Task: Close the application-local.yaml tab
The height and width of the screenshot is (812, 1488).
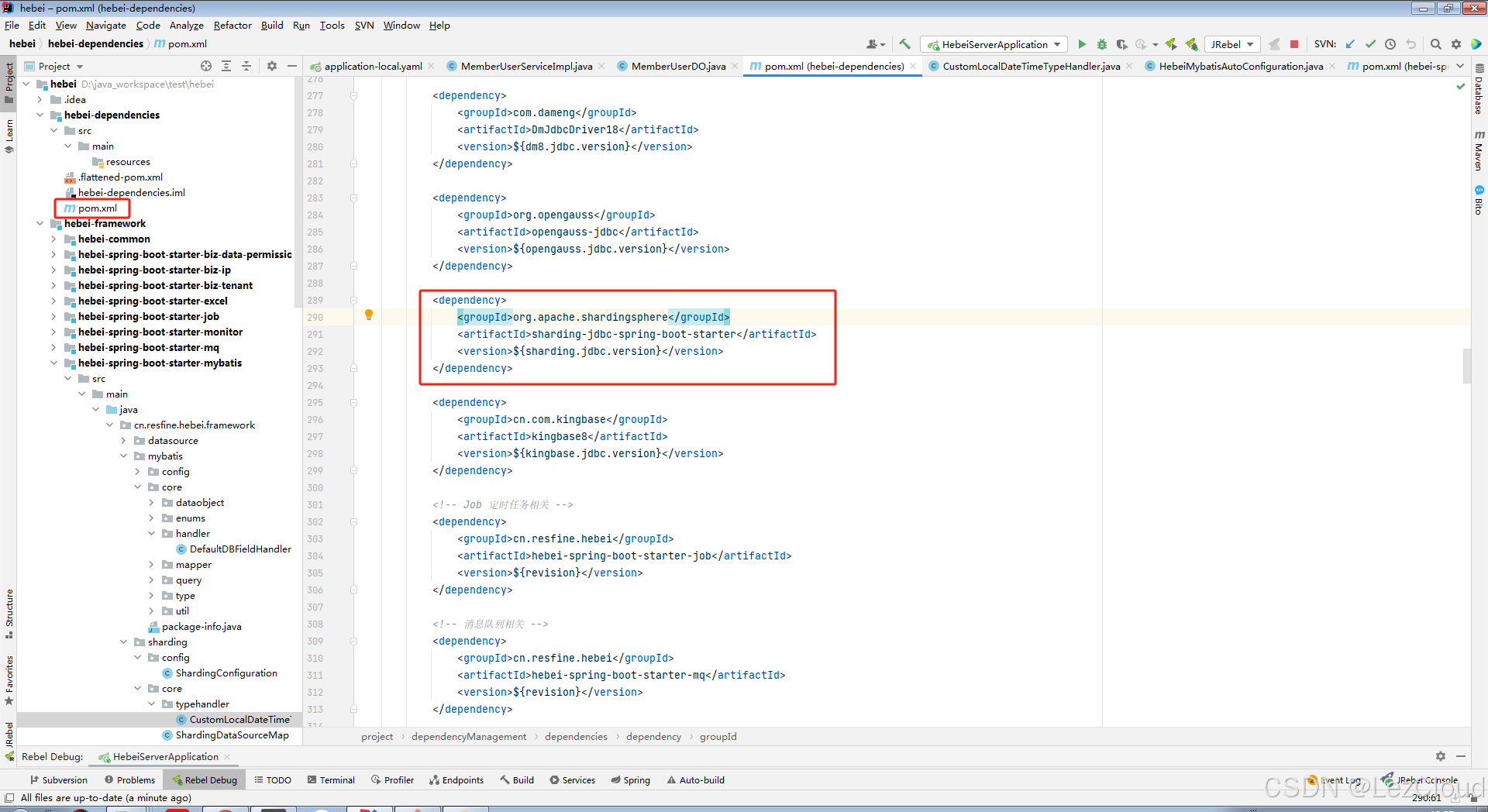Action: coord(431,66)
